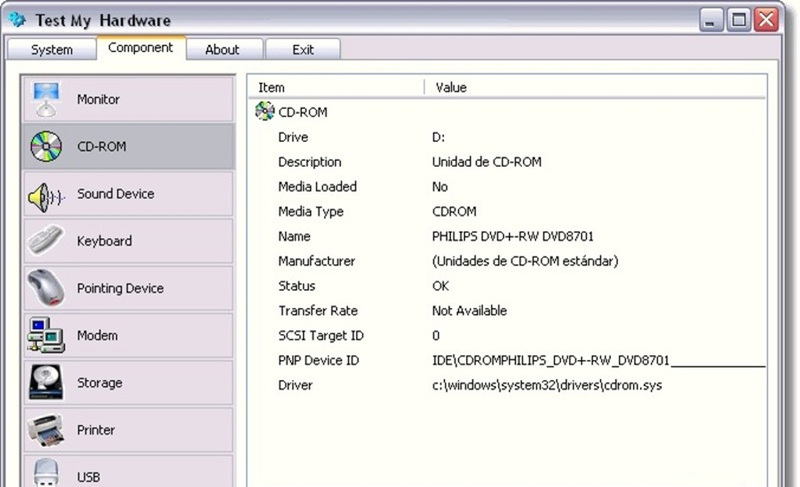Click the CD-ROM heading row text
The image size is (800, 487).
pos(303,112)
